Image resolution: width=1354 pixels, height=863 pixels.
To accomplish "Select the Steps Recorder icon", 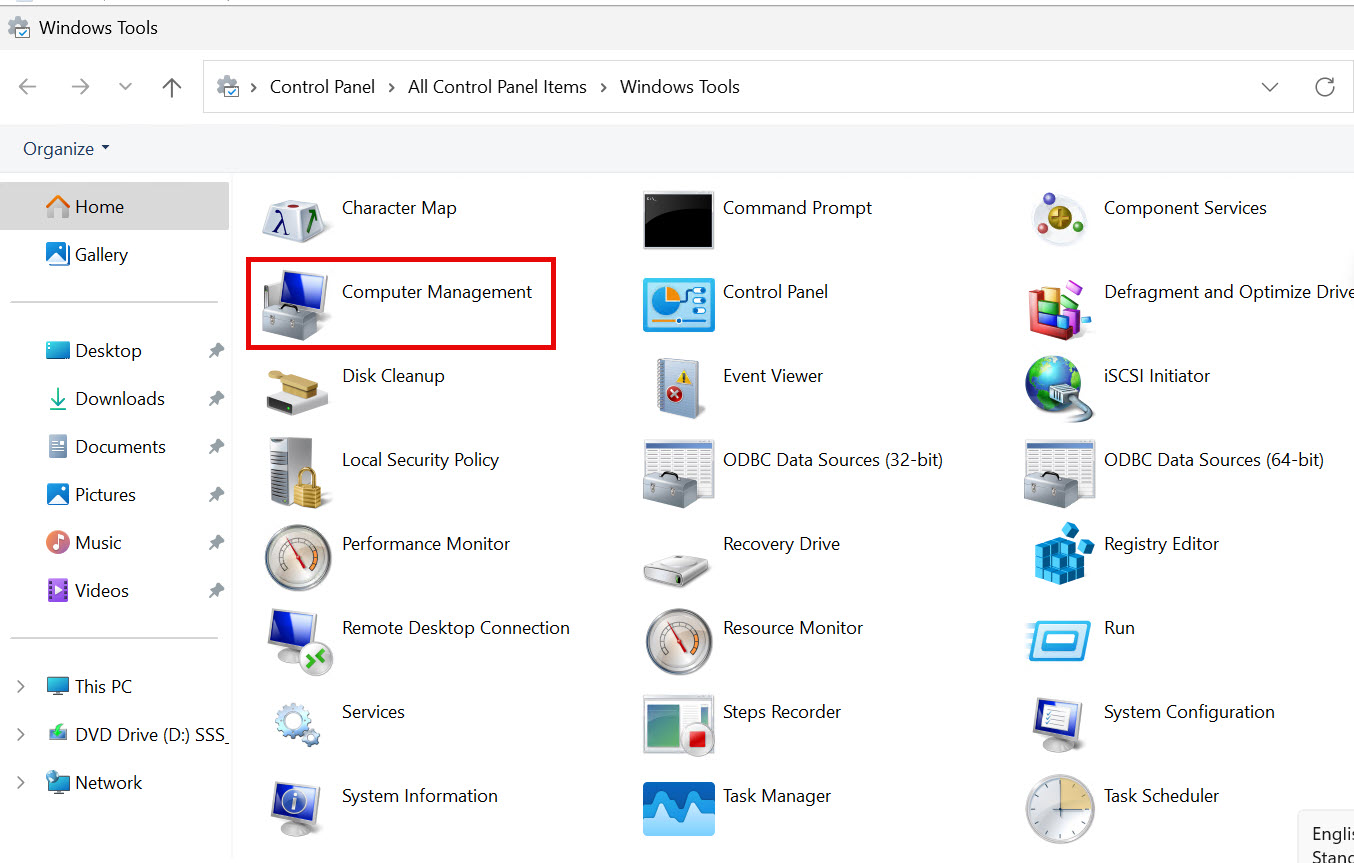I will (678, 725).
